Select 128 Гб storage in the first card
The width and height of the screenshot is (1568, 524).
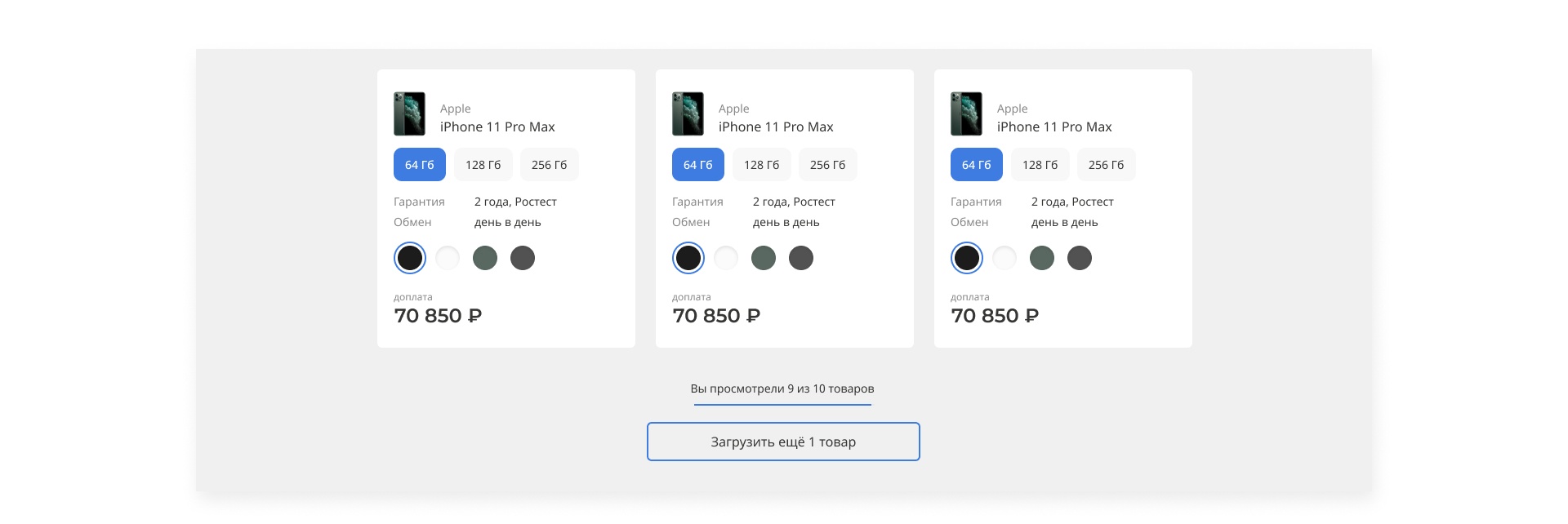[x=483, y=164]
